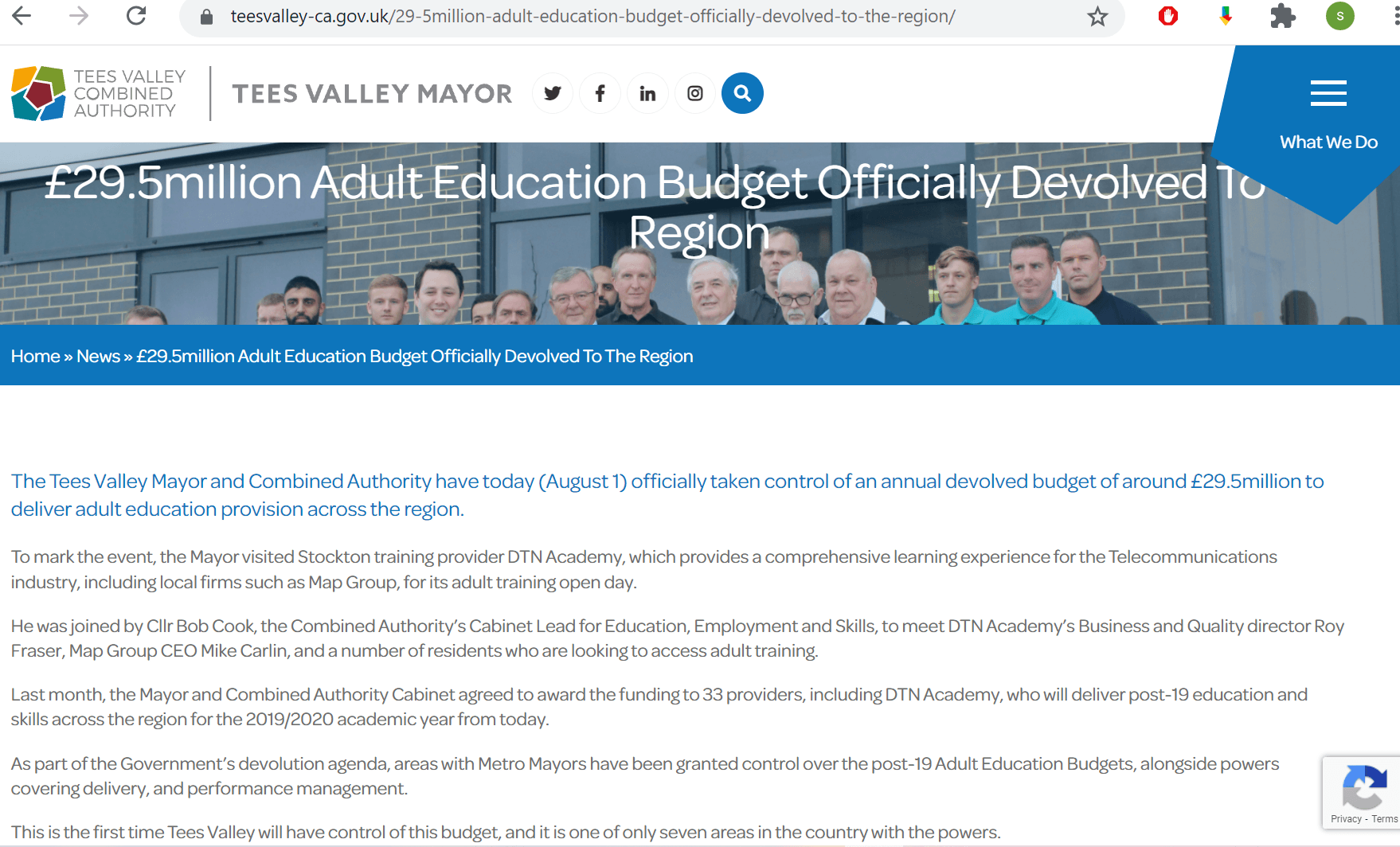1400x847 pixels.
Task: Open the blue site search button
Action: (x=742, y=93)
